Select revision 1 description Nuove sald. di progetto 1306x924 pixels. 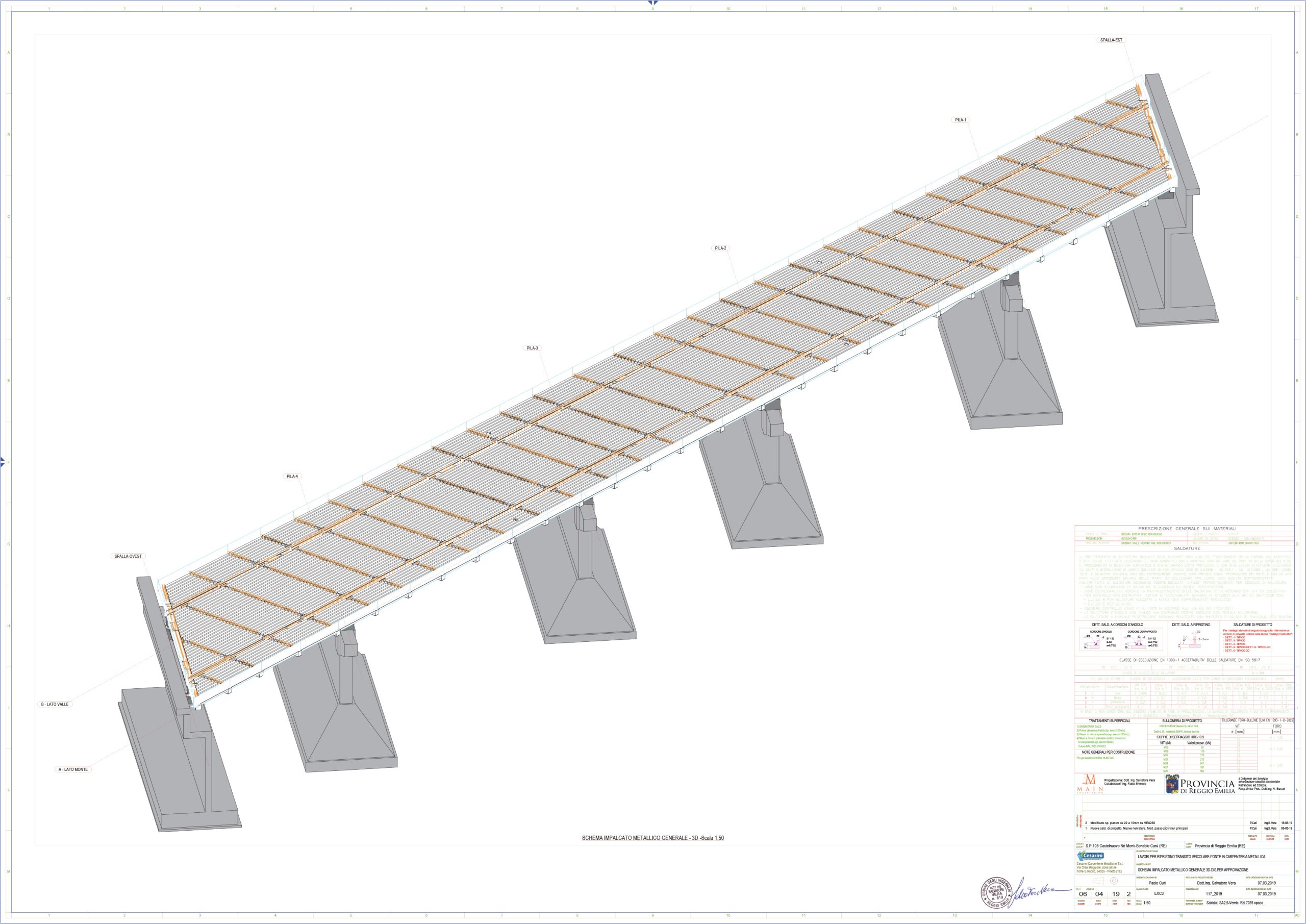point(1139,829)
